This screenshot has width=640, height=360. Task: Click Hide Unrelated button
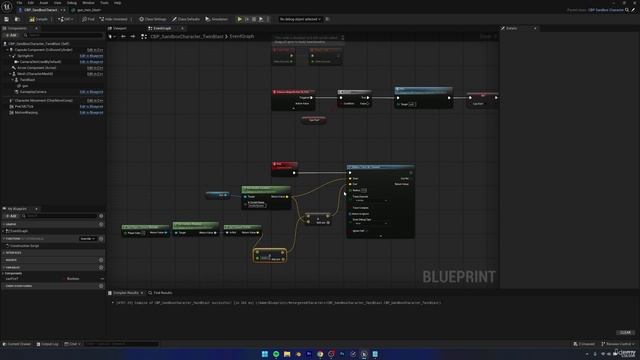pos(113,19)
